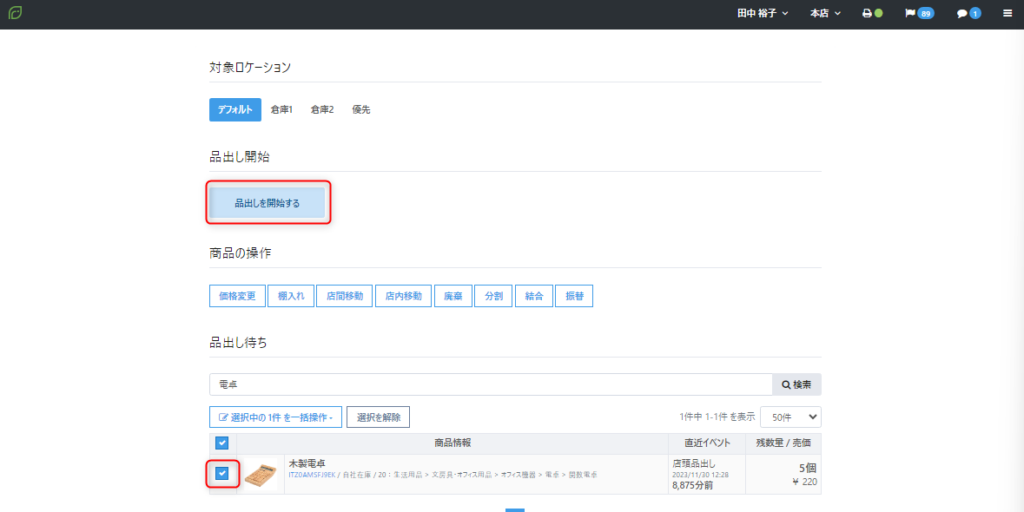1024x512 pixels.
Task: Click the 1件中 1-1件 を表示 count text
Action: [717, 417]
